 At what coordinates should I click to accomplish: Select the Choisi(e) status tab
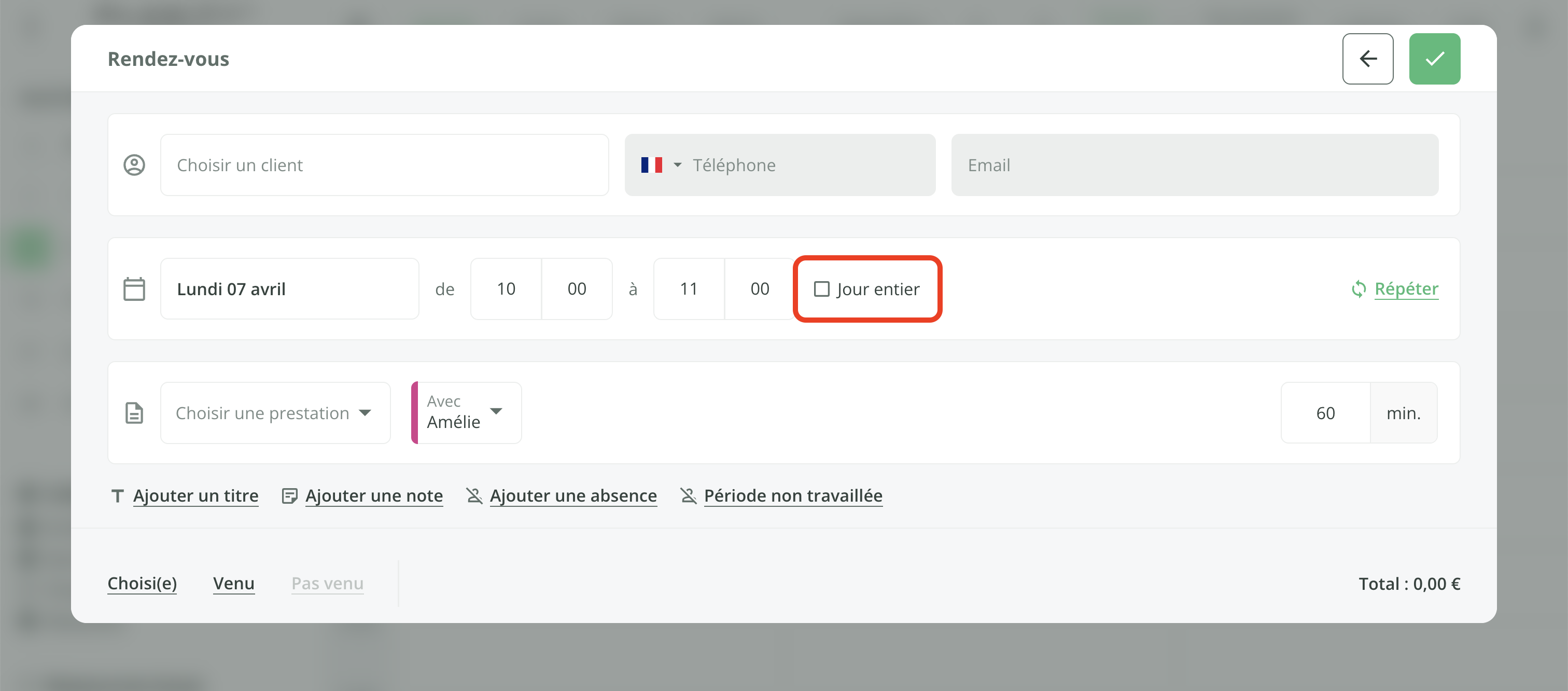click(x=142, y=583)
